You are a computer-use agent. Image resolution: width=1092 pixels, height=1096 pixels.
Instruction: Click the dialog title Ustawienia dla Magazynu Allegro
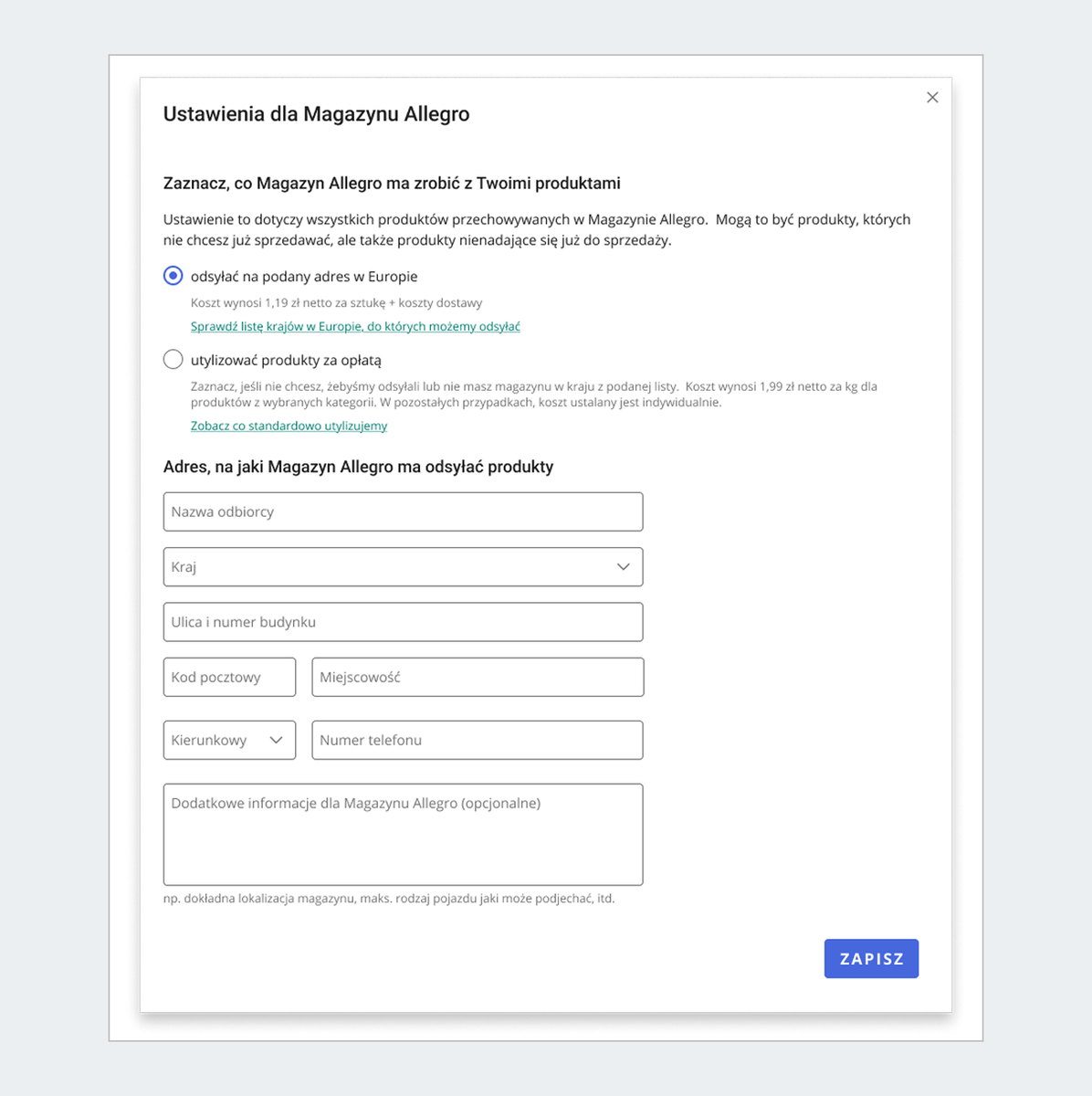[316, 114]
